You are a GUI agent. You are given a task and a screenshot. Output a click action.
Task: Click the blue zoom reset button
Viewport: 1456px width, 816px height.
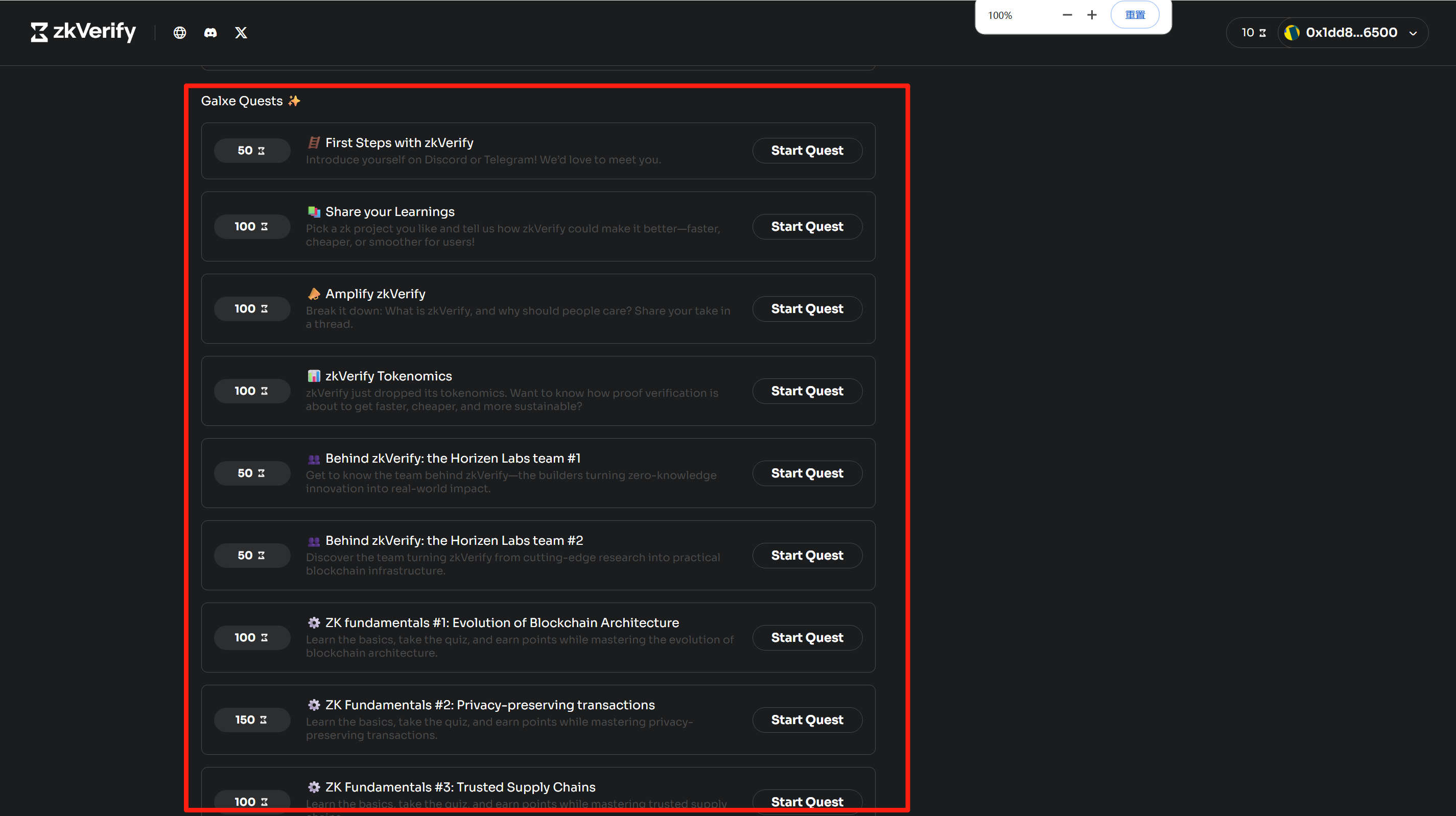coord(1135,15)
